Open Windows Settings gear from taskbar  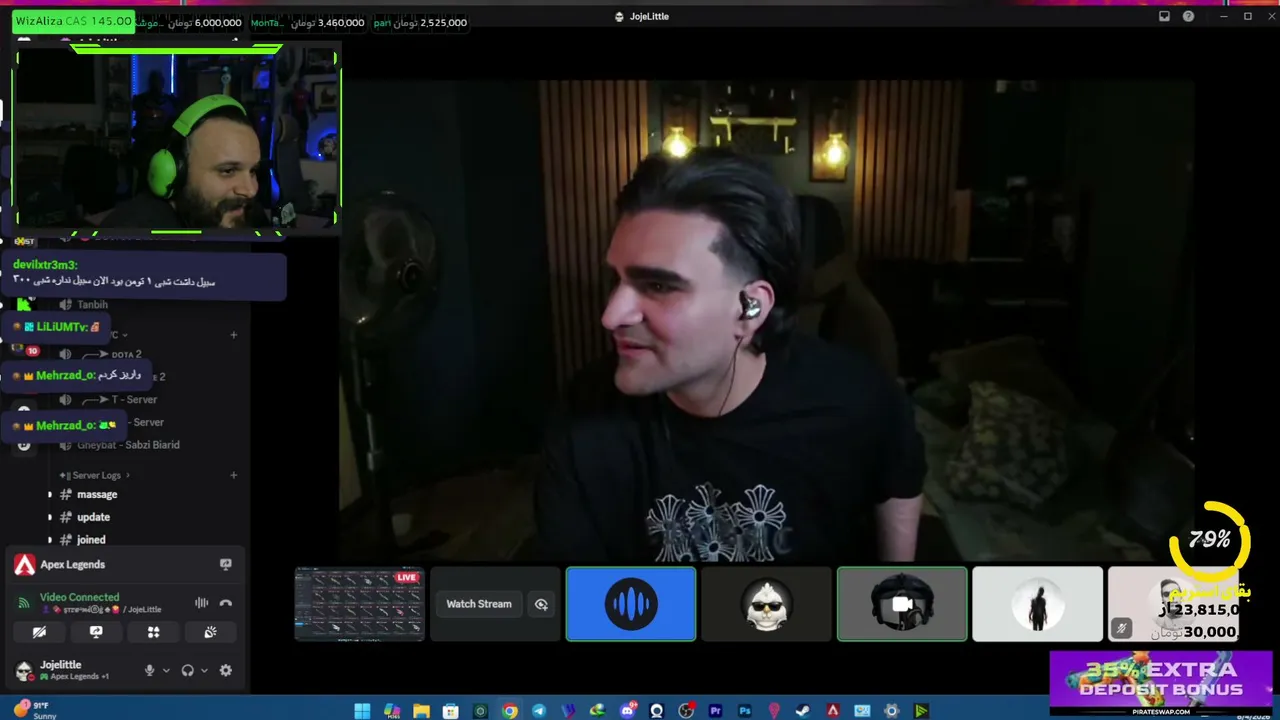tap(891, 711)
